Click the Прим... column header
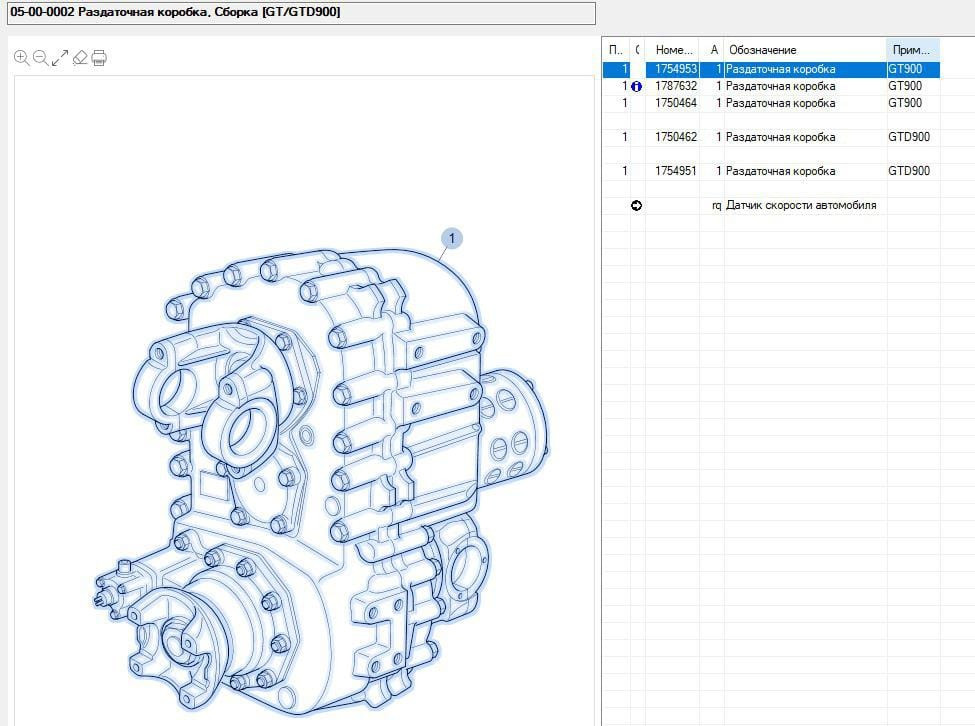 [912, 50]
